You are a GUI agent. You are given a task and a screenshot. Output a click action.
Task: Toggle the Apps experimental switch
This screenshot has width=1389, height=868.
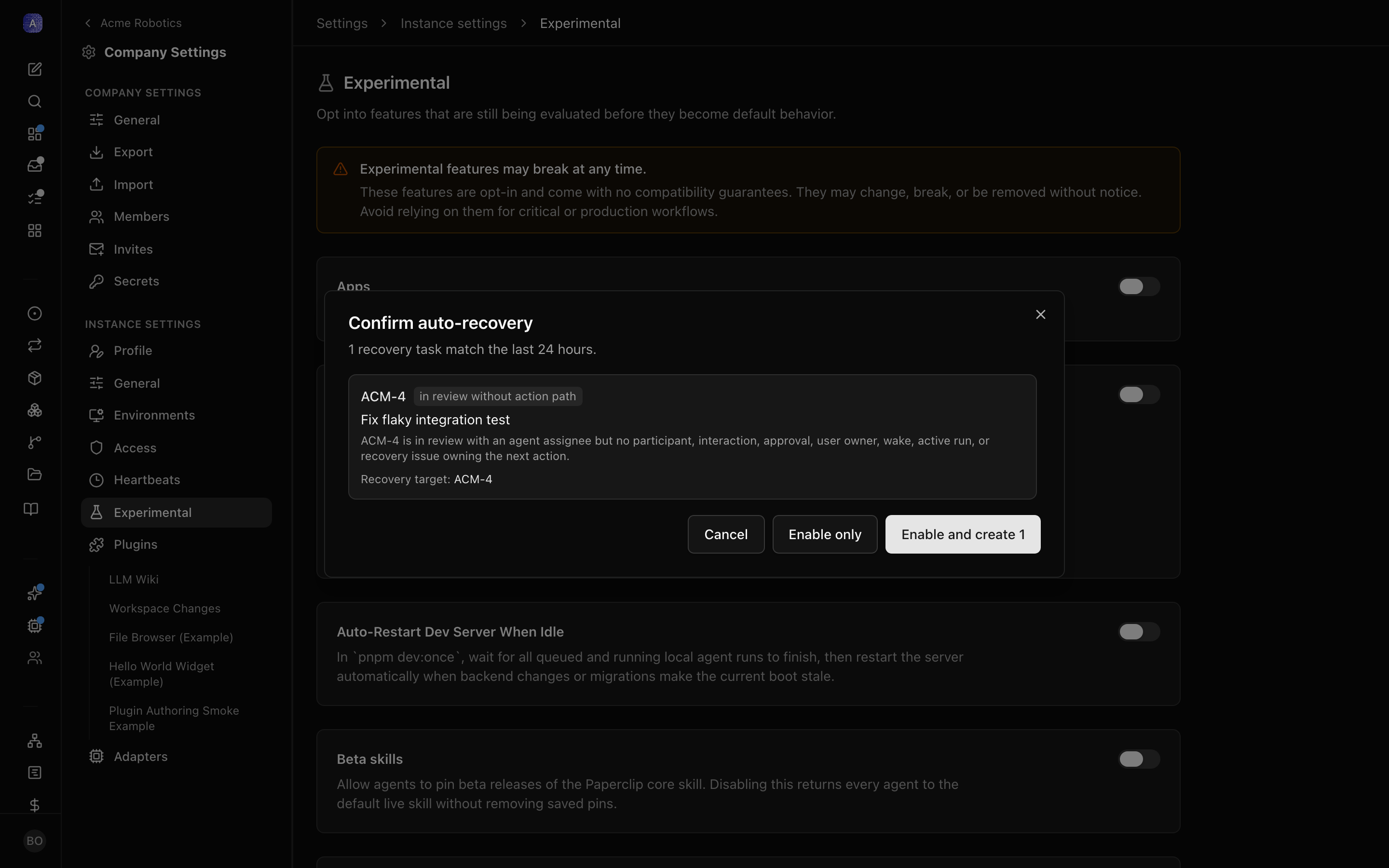[x=1139, y=286]
